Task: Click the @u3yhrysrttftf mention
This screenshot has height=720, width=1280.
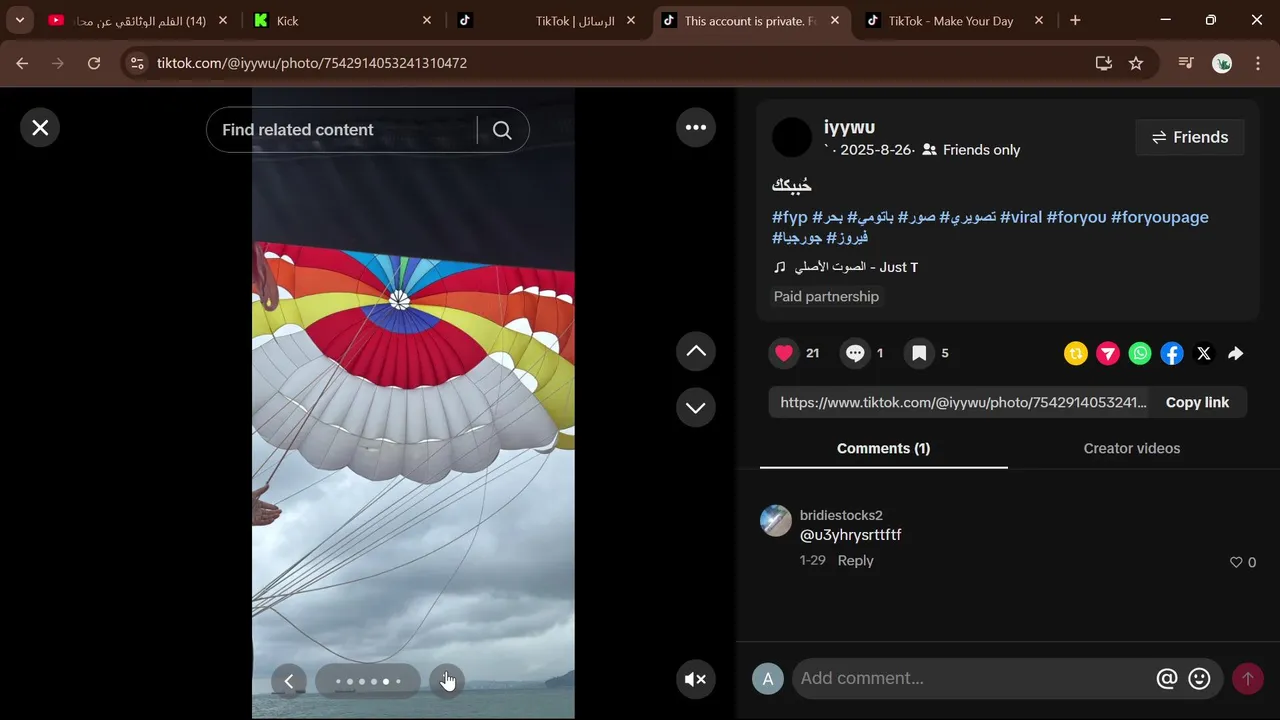Action: (x=851, y=535)
